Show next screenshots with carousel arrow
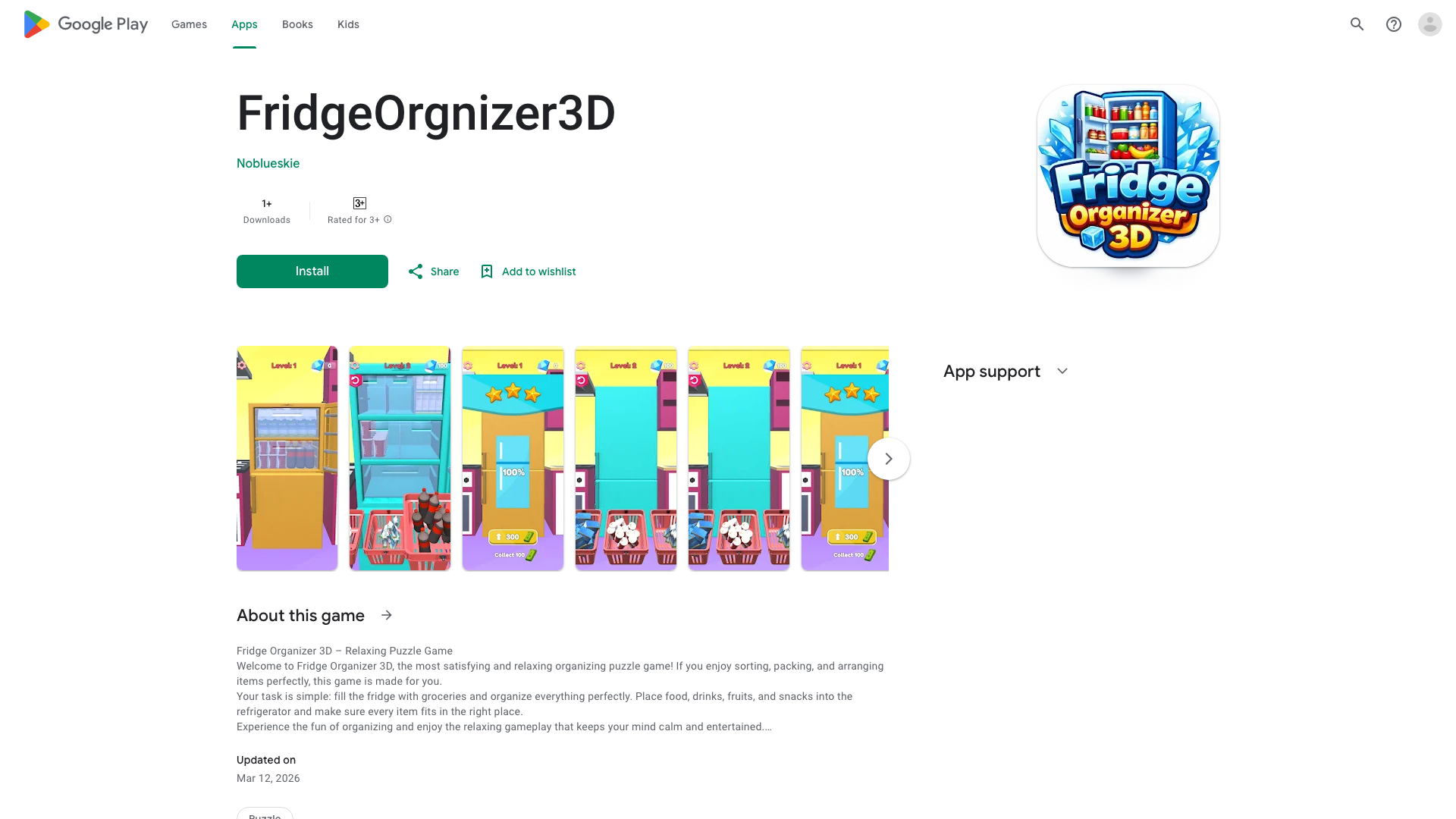This screenshot has height=819, width=1456. click(x=889, y=459)
